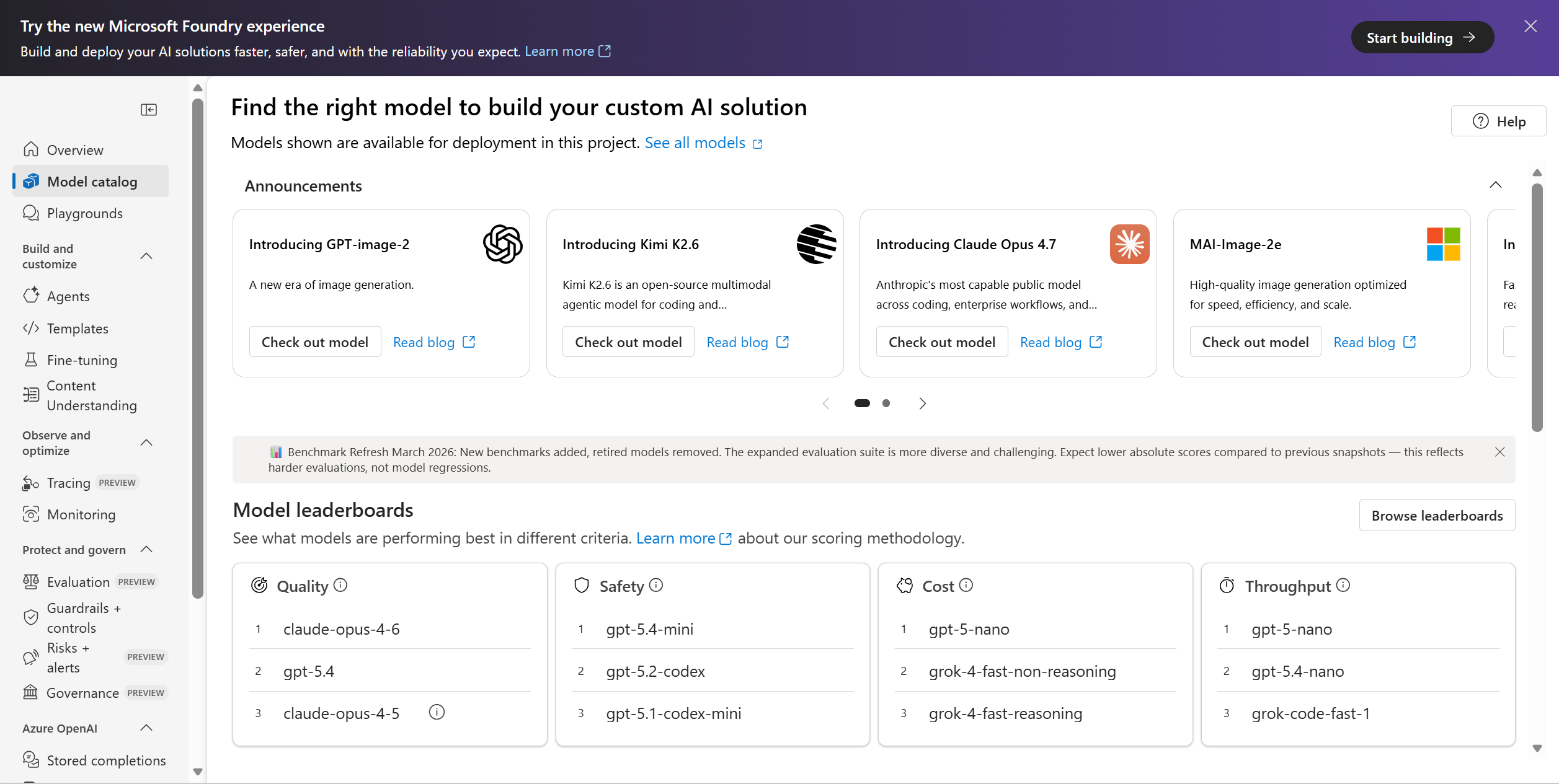
Task: Open gpt-5.1-codex-mini in Safety leaderboard
Action: pos(673,713)
